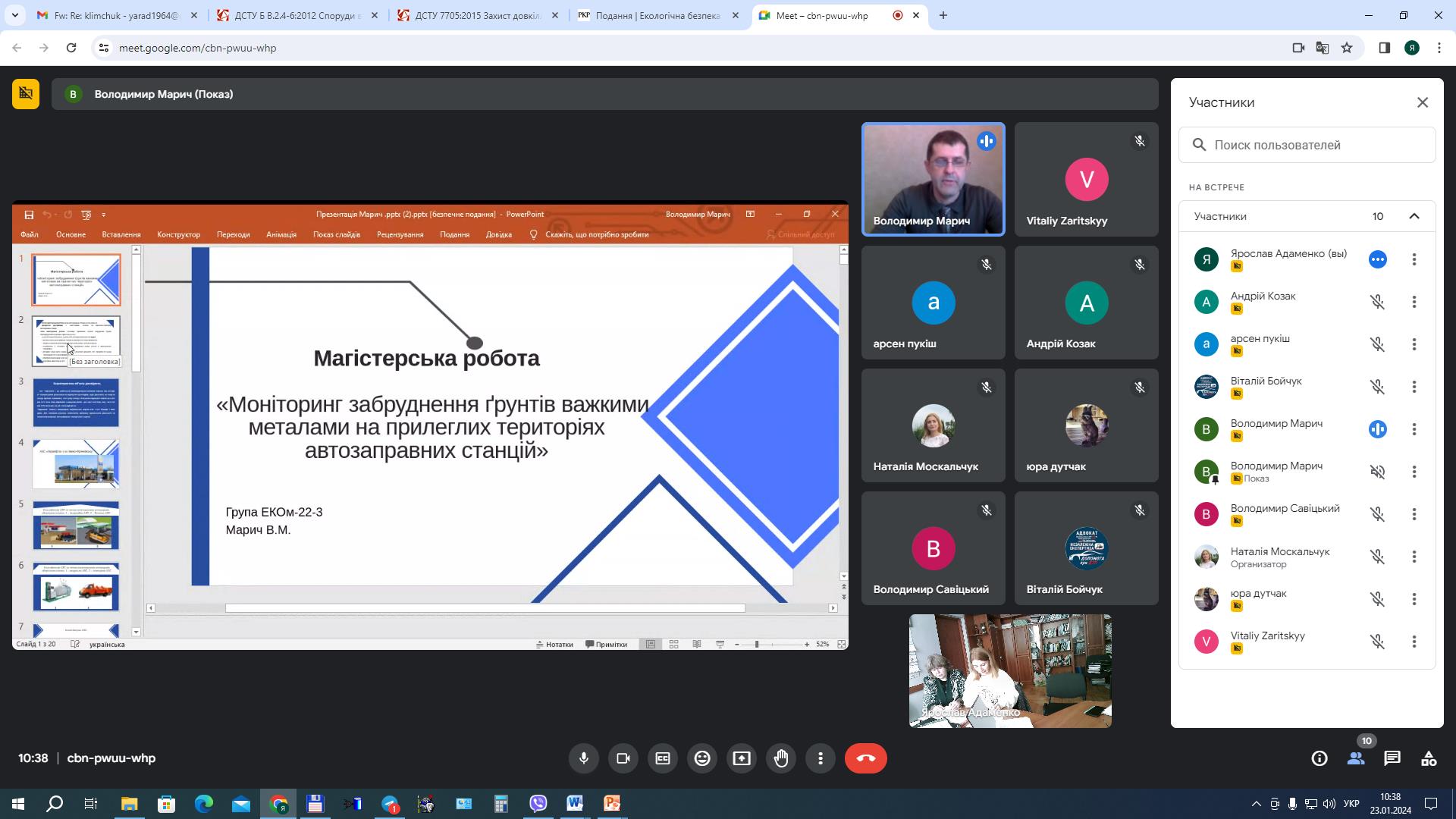
Task: Mute Vitaliy Zaritskyy in participants list
Action: point(1377,642)
